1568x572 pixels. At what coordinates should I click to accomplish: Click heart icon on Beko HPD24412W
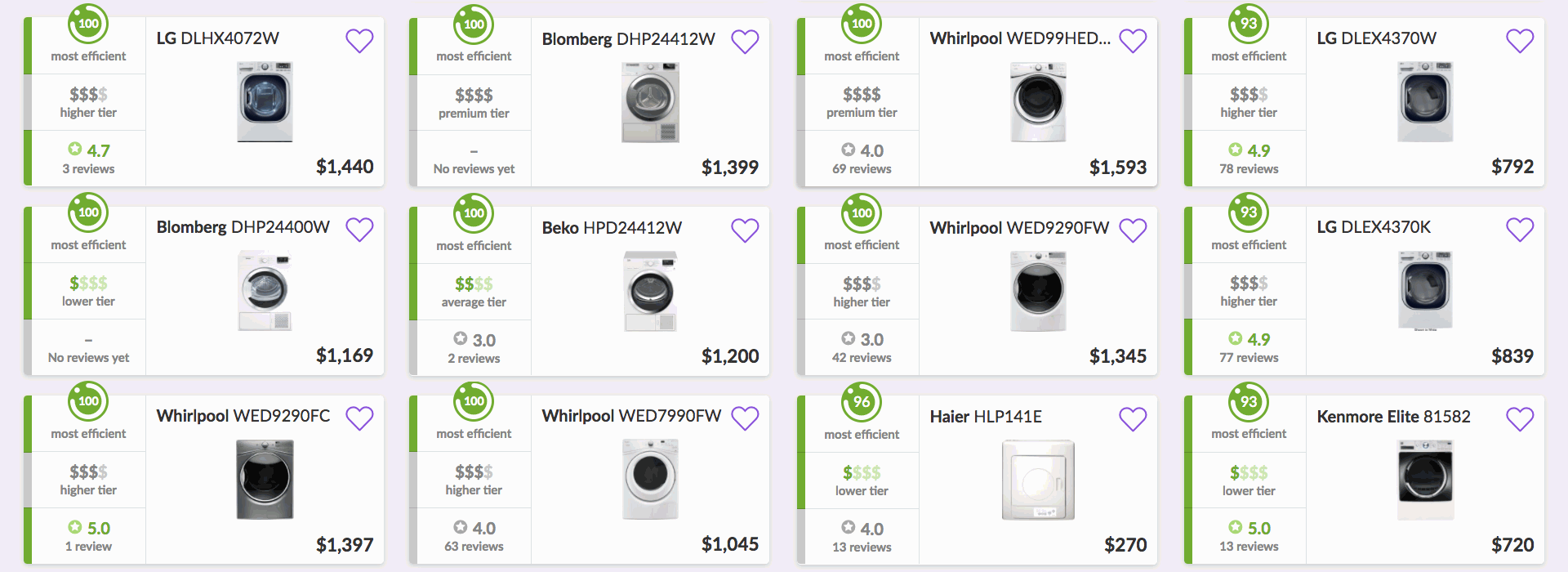click(745, 230)
